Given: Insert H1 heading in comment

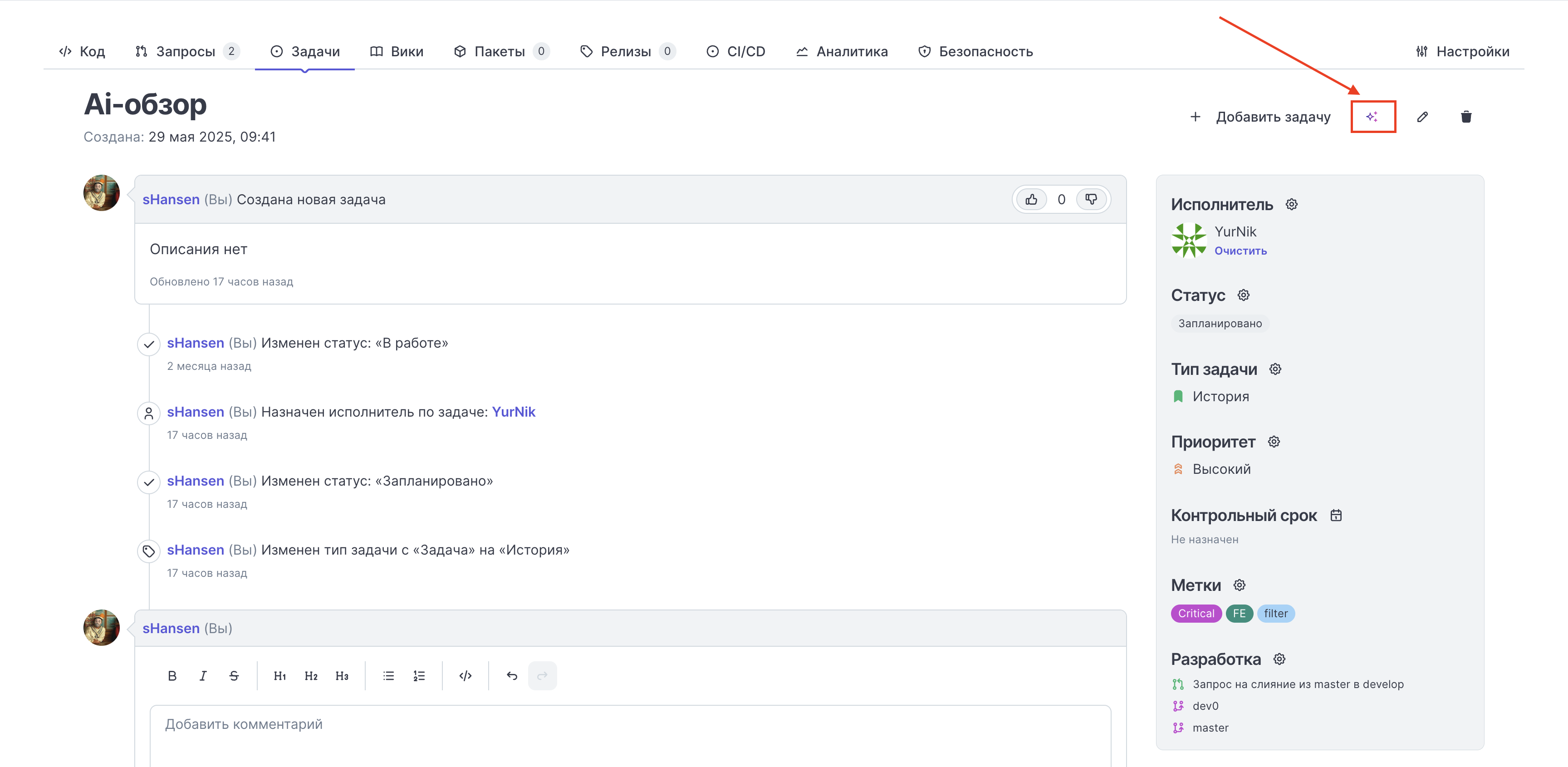Looking at the screenshot, I should coord(280,676).
